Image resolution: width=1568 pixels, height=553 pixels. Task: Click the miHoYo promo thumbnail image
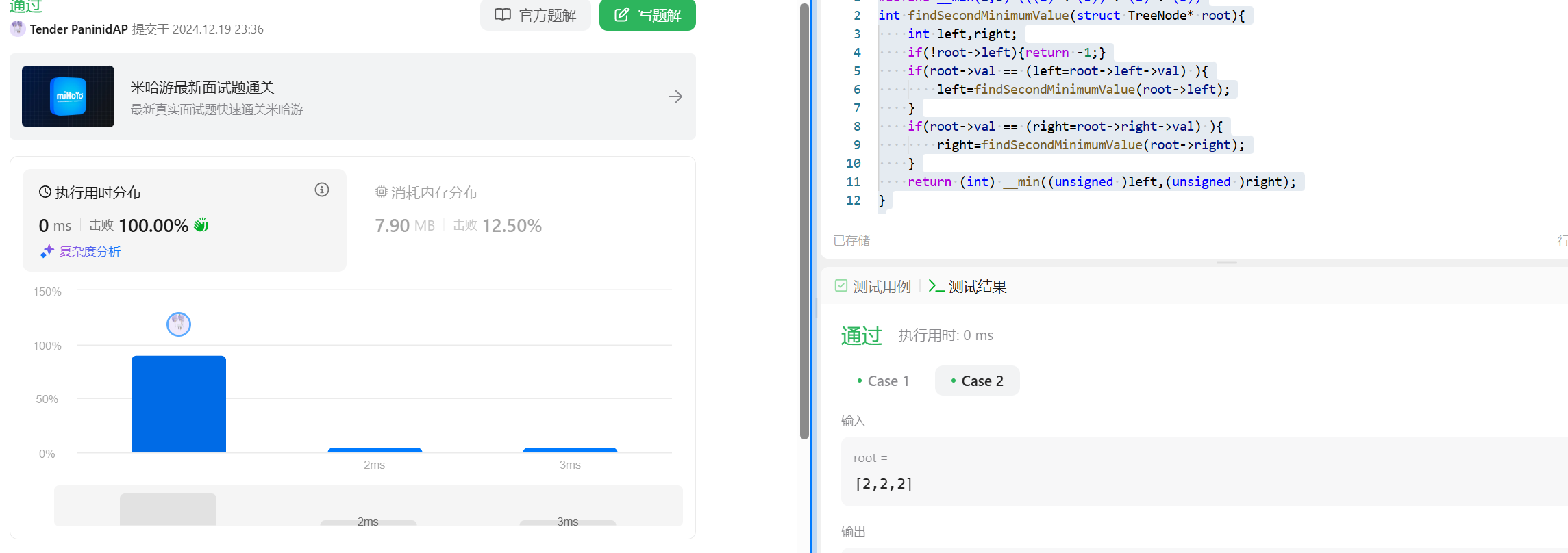point(68,97)
